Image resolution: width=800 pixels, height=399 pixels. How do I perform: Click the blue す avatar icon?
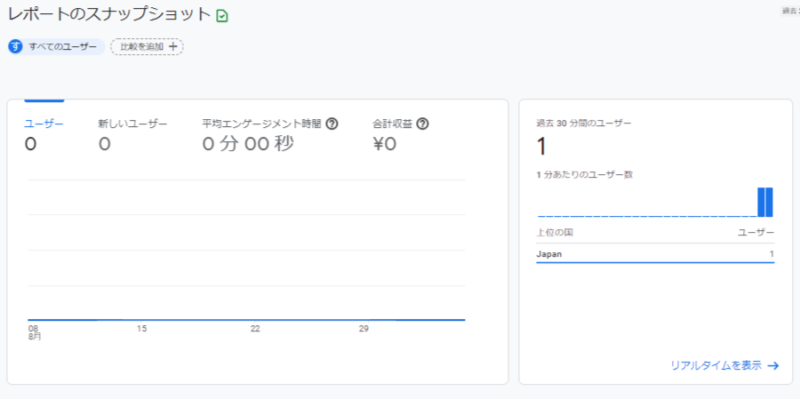pyautogui.click(x=16, y=47)
